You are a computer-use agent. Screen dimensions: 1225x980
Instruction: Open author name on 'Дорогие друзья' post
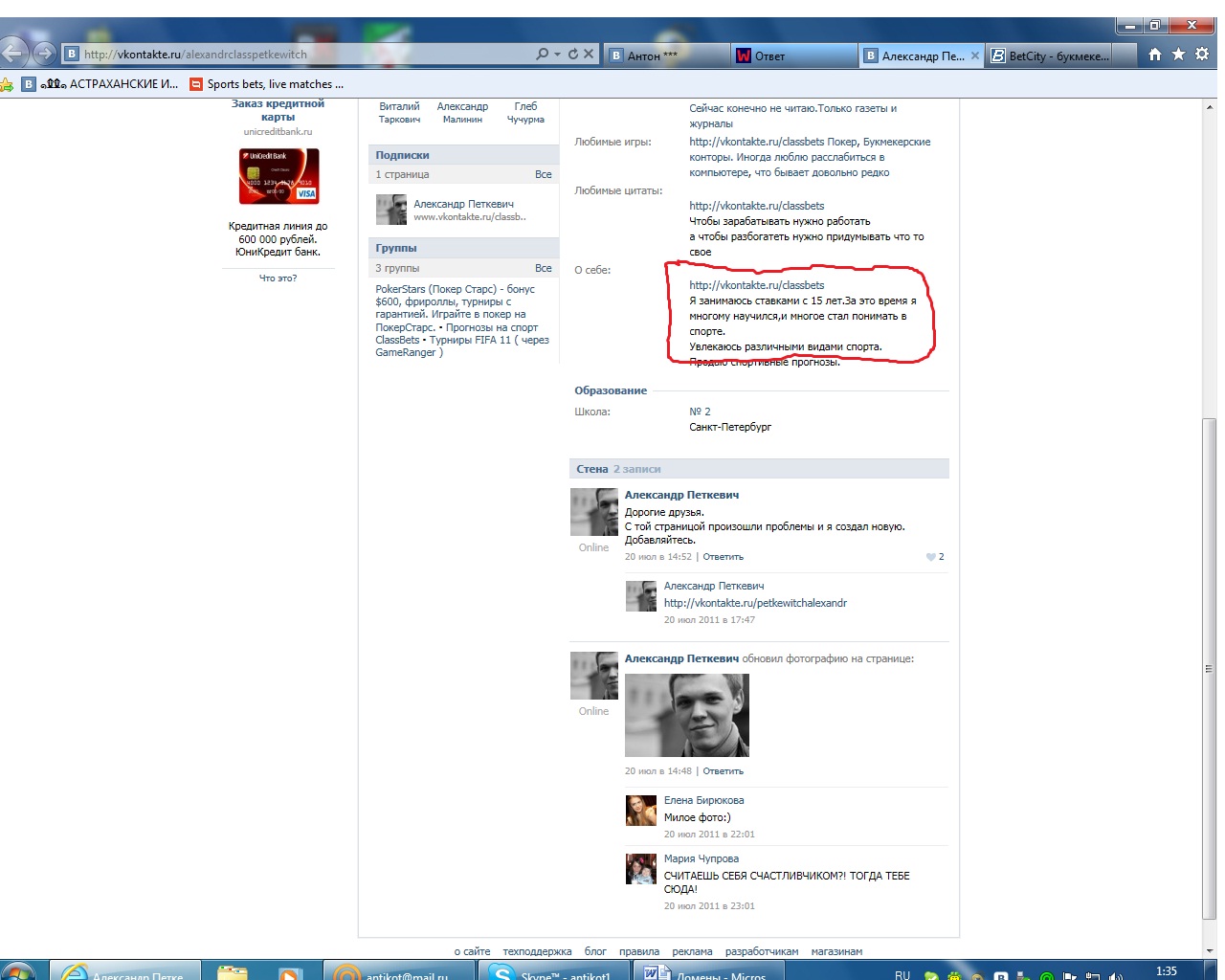(681, 495)
